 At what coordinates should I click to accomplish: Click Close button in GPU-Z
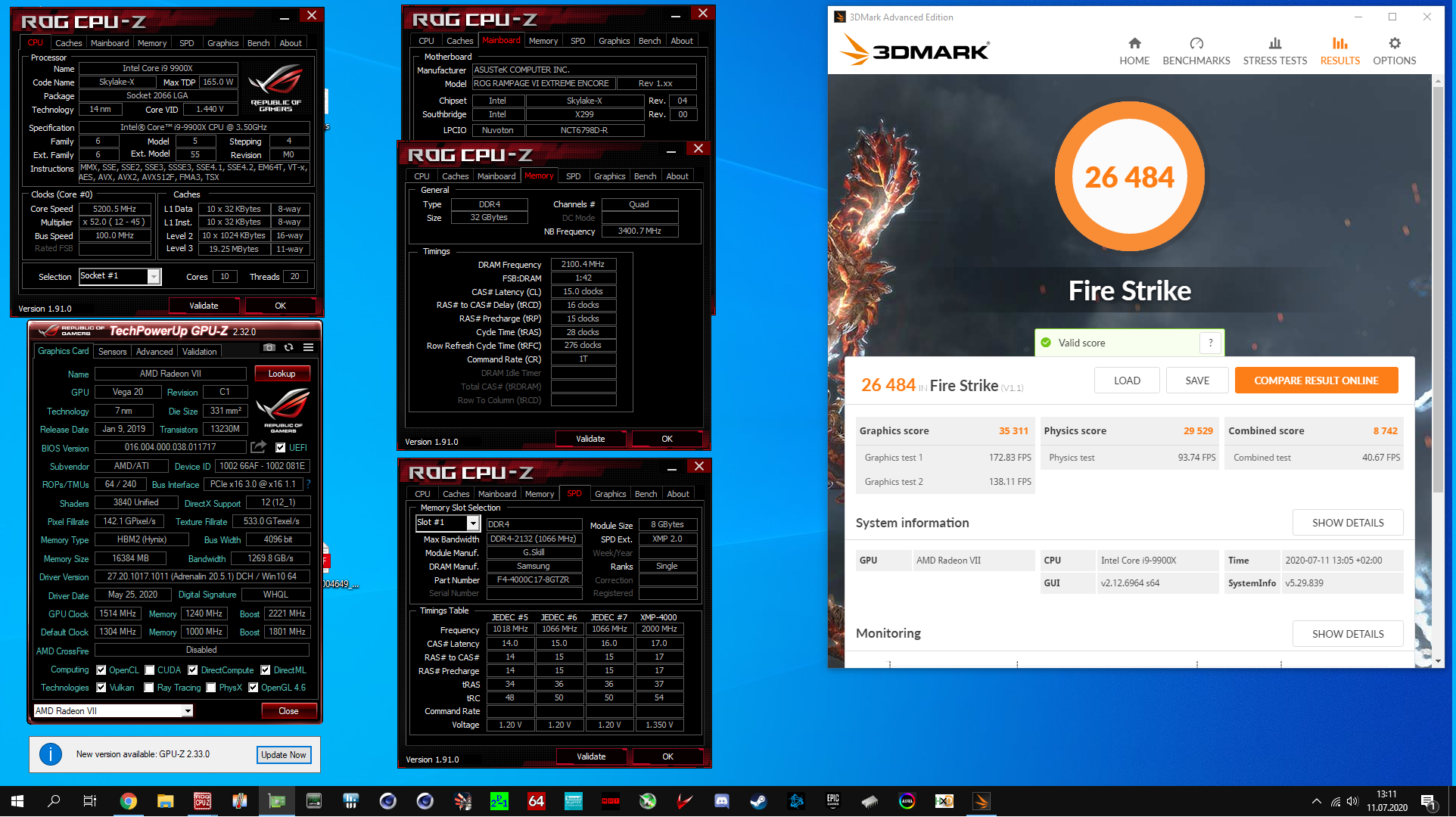tap(288, 710)
